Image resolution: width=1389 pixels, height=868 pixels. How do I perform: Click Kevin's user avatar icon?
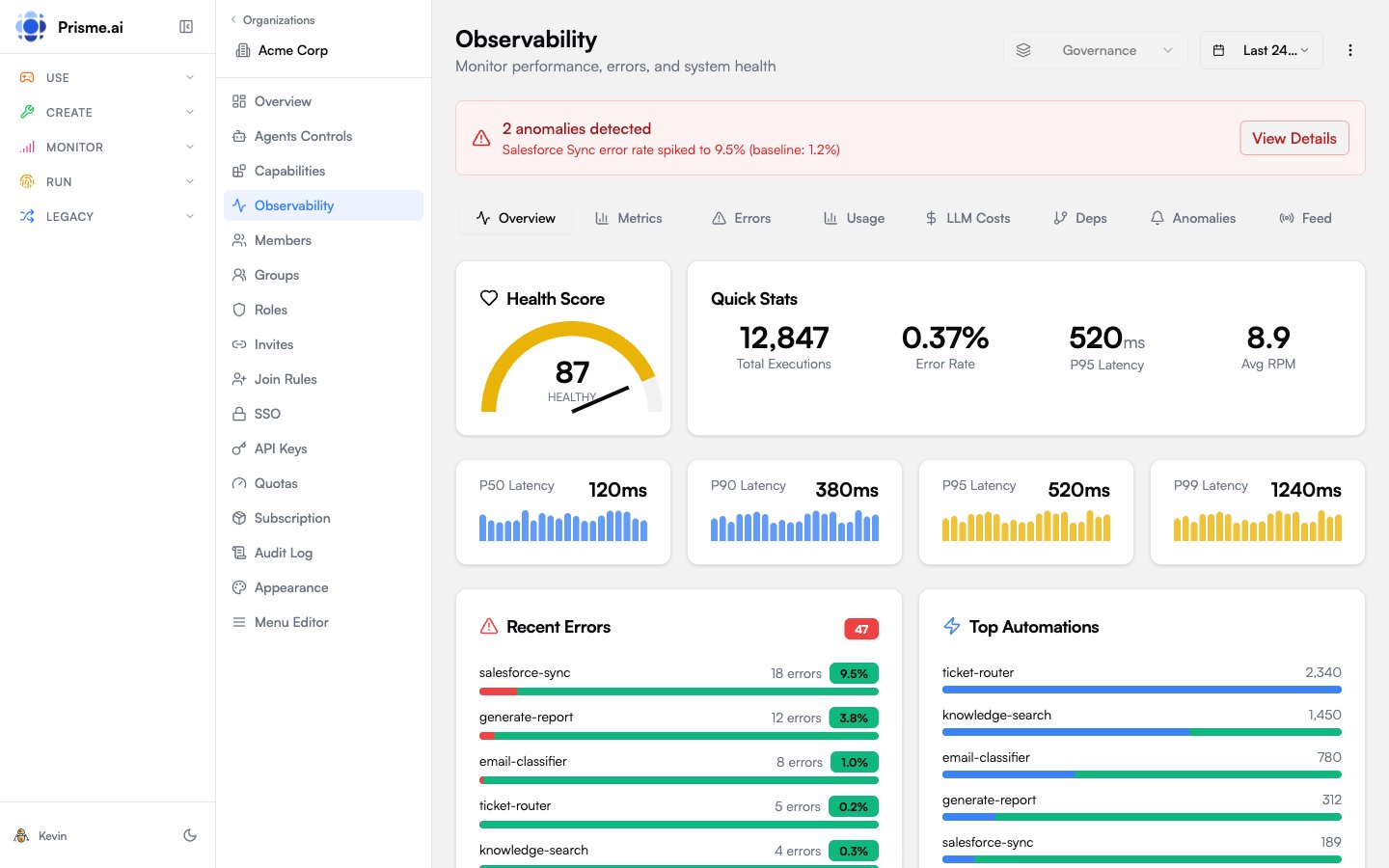(21, 835)
